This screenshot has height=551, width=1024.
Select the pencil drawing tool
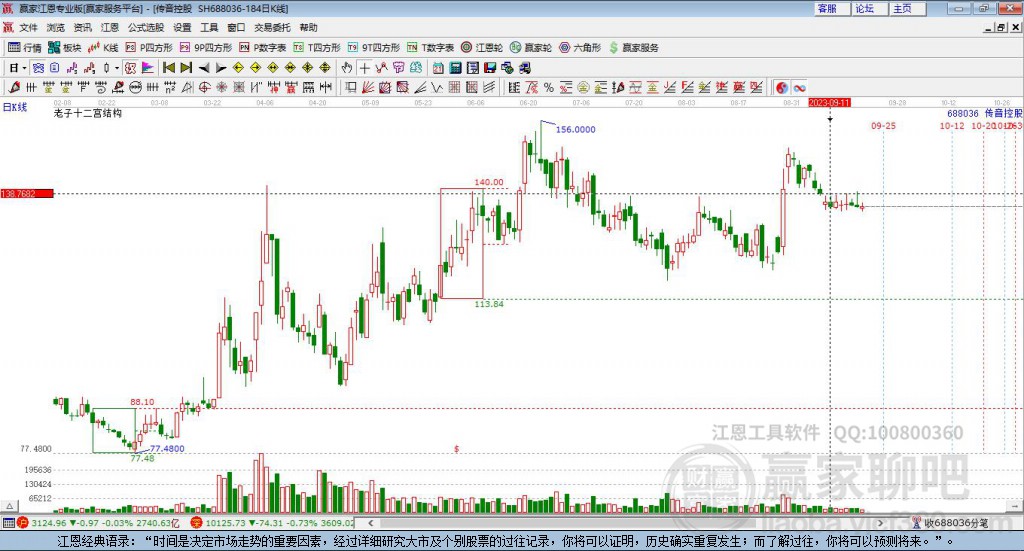pyautogui.click(x=14, y=87)
